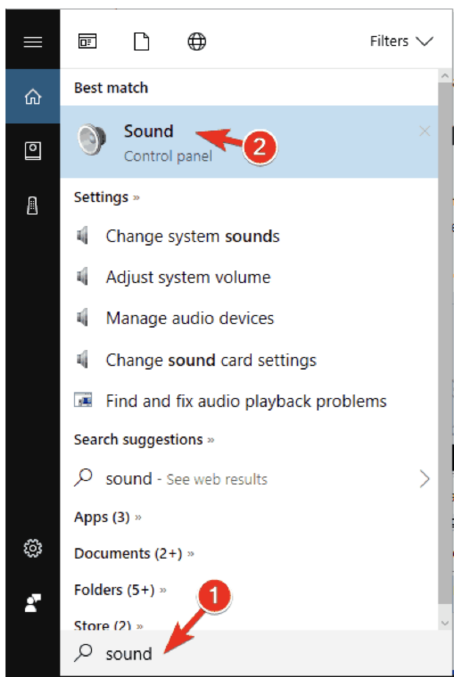Click the remote-shaped devices icon in sidebar

pos(33,205)
